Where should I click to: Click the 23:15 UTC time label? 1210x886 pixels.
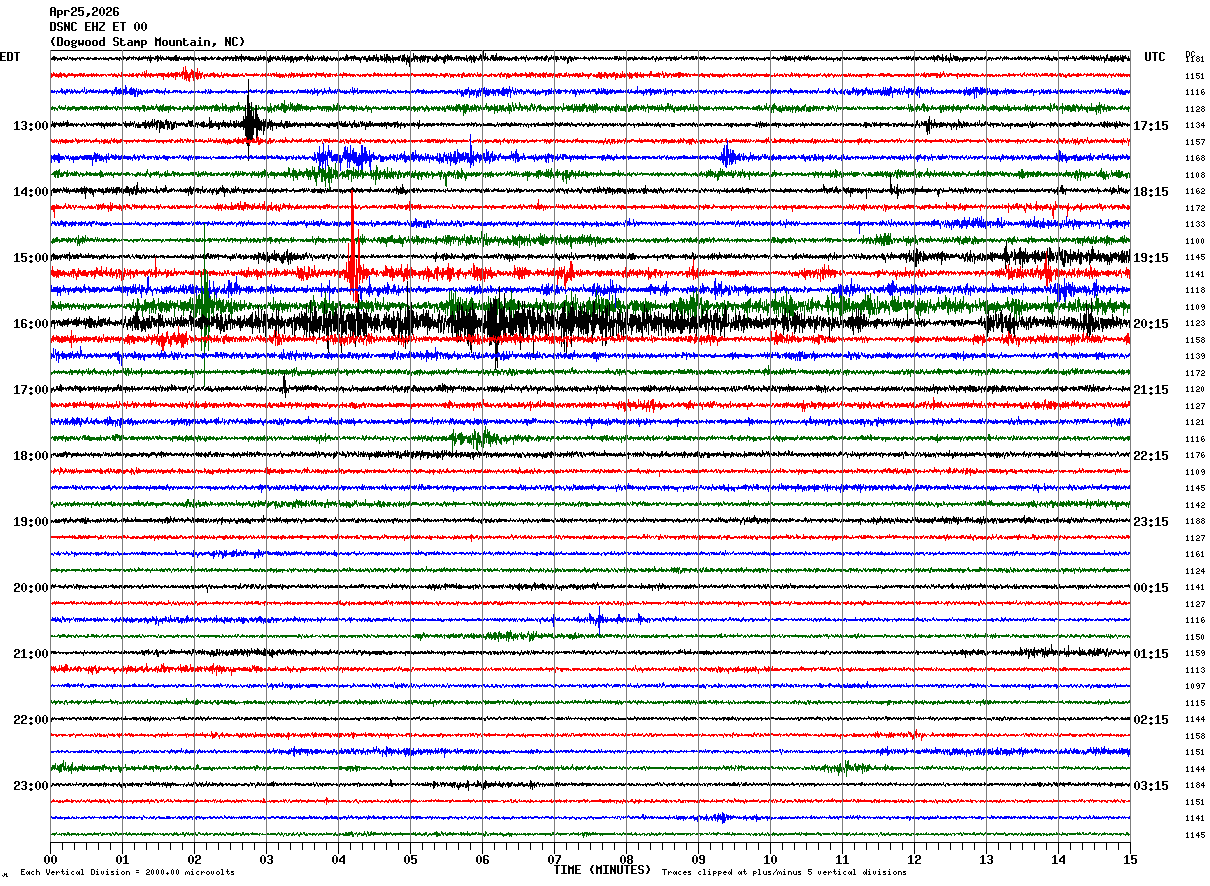coord(1151,522)
